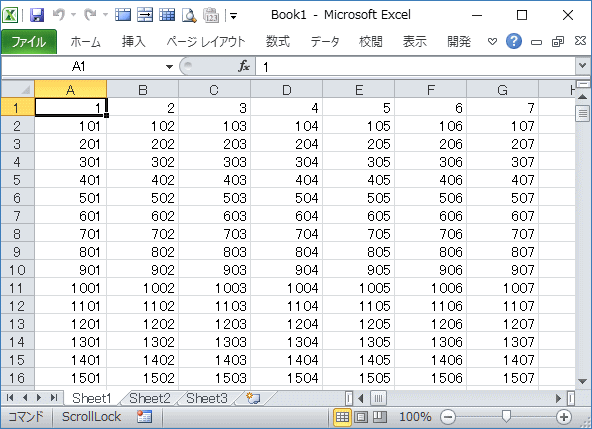The width and height of the screenshot is (592, 429).
Task: Open the ファイル tab
Action: click(x=29, y=42)
